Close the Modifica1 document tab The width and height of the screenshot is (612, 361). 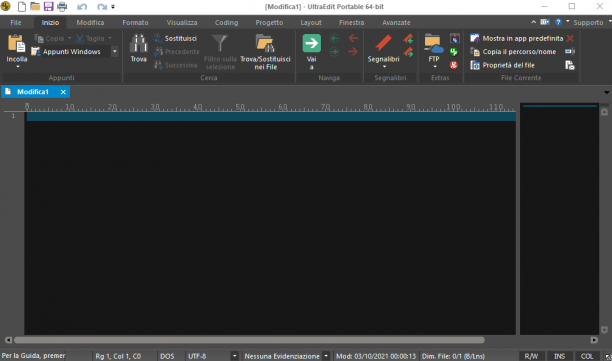pos(63,92)
